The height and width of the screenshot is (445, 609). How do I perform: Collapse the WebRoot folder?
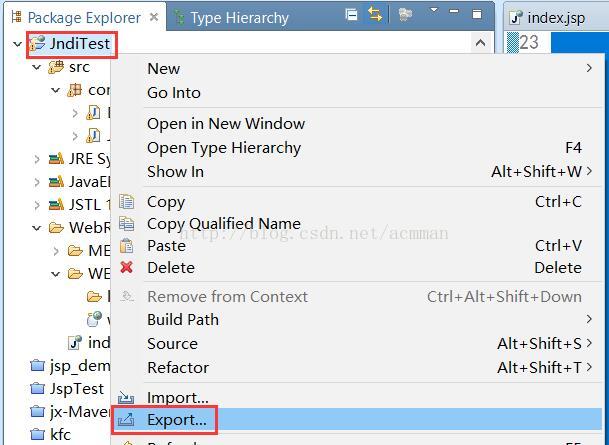point(37,228)
